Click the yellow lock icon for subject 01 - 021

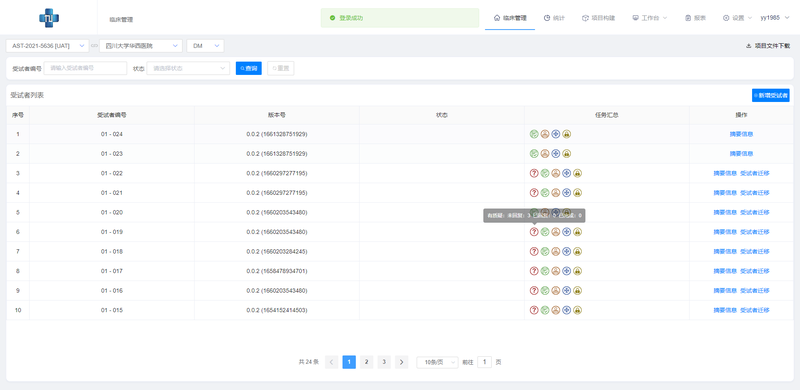point(577,193)
